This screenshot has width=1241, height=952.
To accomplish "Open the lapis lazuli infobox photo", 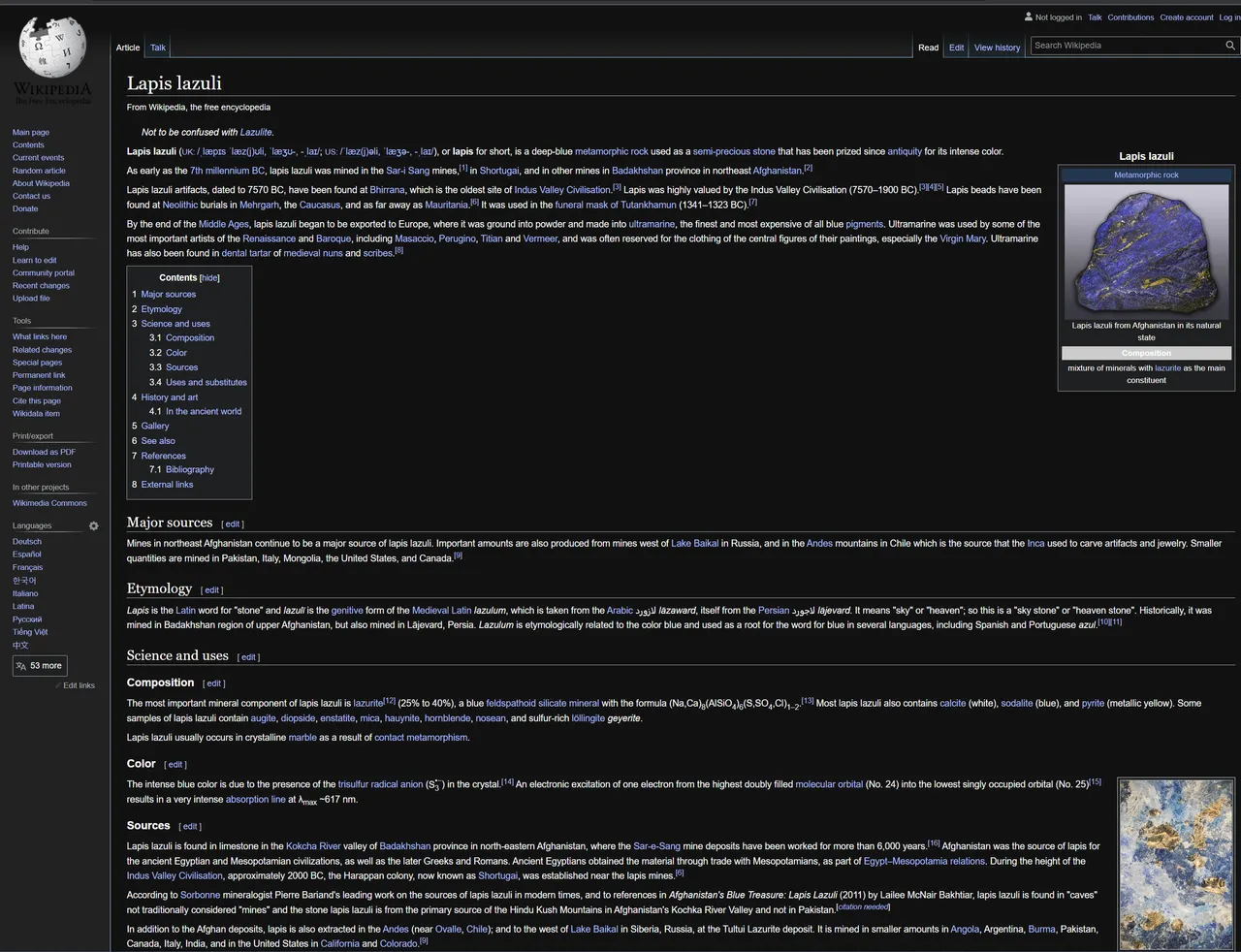I will (x=1146, y=250).
